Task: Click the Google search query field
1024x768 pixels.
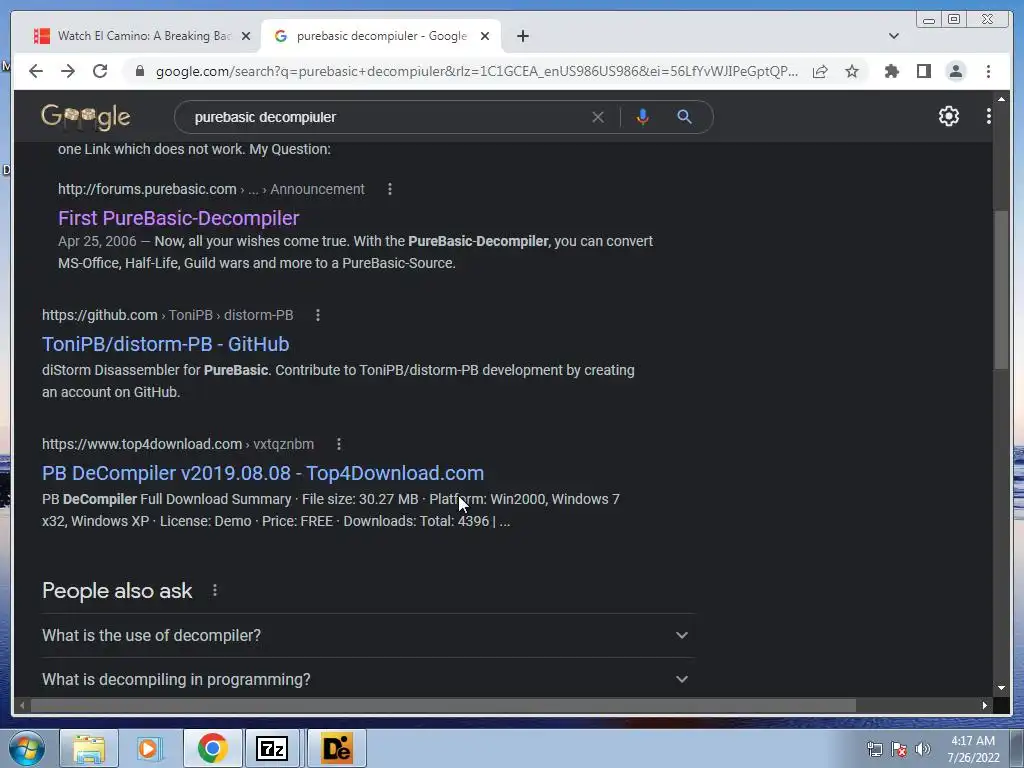Action: (x=385, y=117)
